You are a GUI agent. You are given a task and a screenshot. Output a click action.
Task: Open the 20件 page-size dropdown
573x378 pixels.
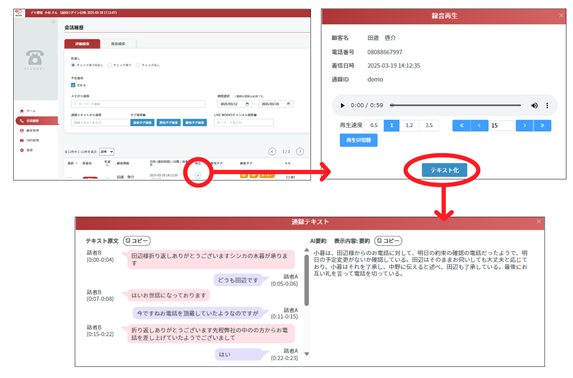pos(107,151)
